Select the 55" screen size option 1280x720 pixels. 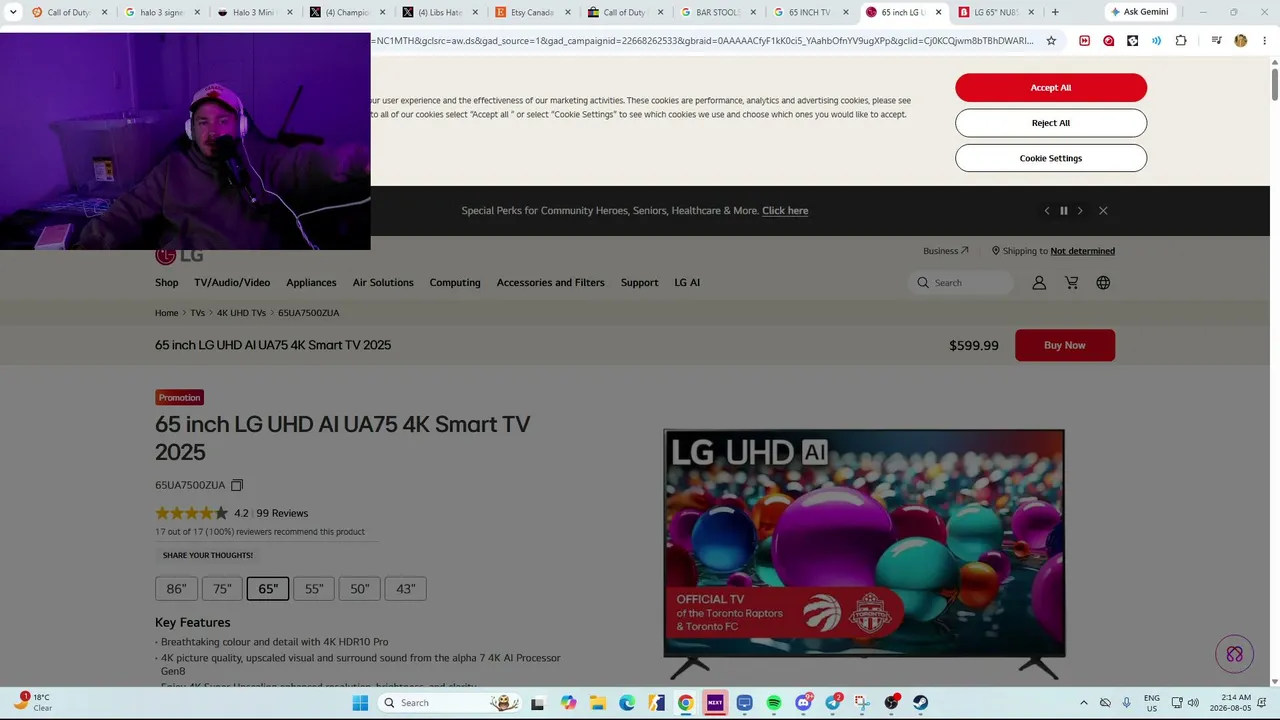tap(314, 589)
